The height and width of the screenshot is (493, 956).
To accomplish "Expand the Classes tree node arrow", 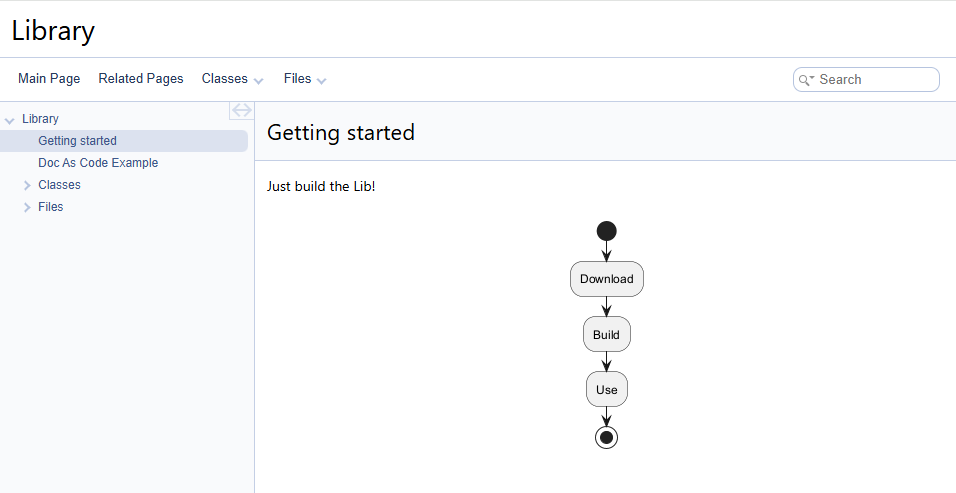I will 27,185.
